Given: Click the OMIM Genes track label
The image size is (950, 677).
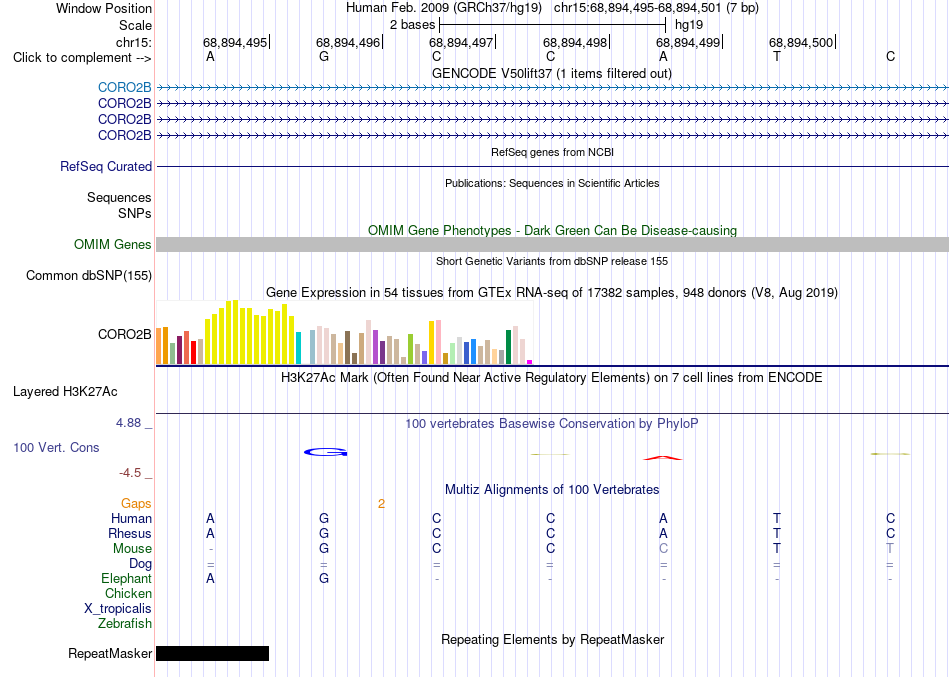Looking at the screenshot, I should (x=112, y=245).
